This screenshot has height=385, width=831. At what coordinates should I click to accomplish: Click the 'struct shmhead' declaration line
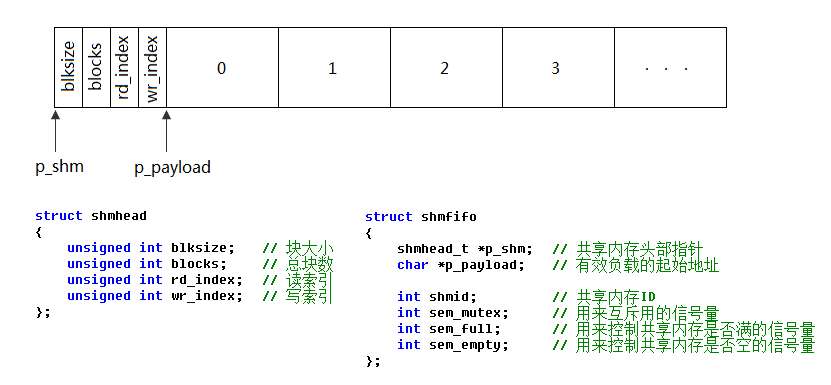point(91,216)
